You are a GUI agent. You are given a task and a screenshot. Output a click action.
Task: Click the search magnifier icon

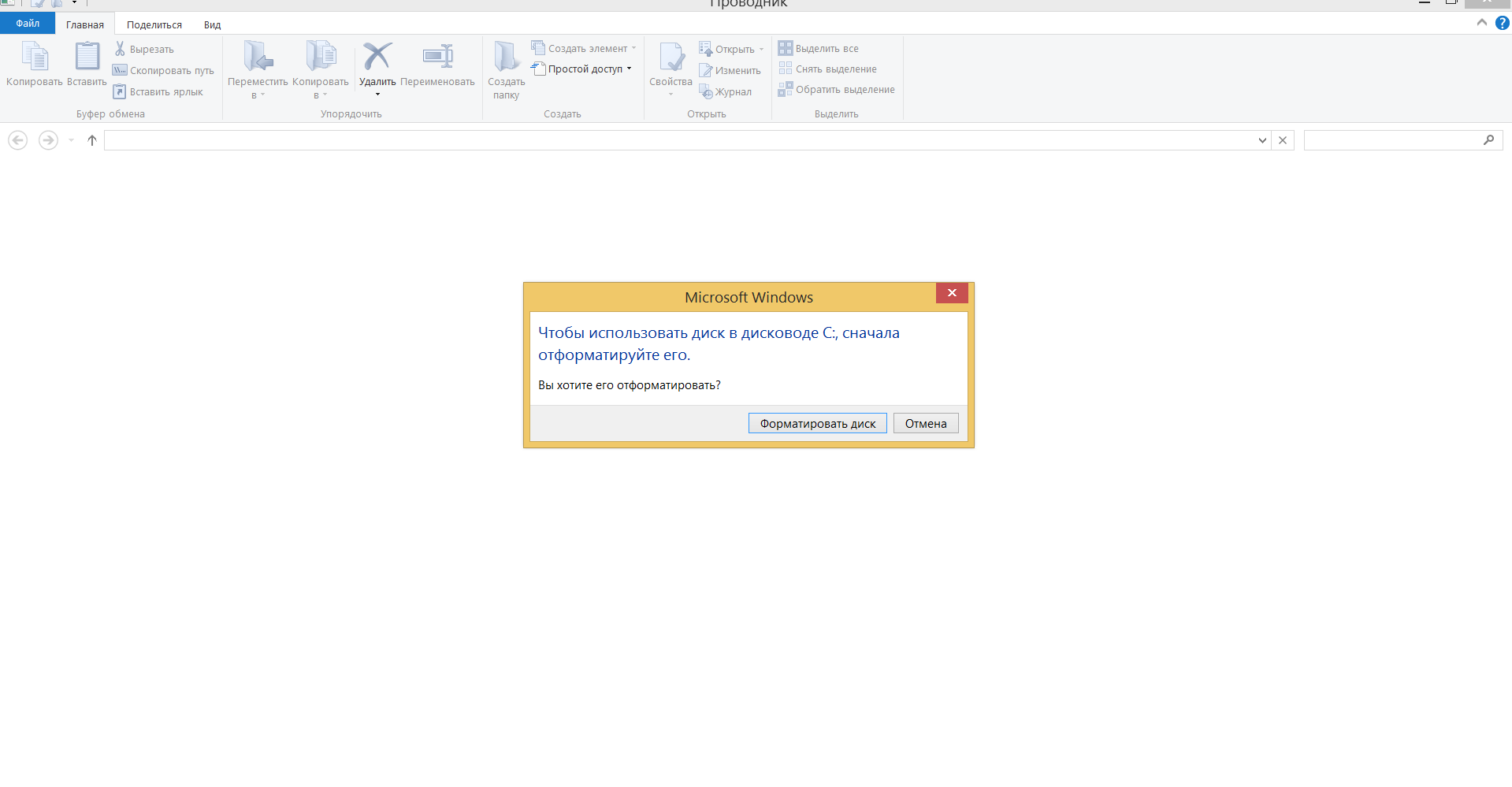[1488, 140]
